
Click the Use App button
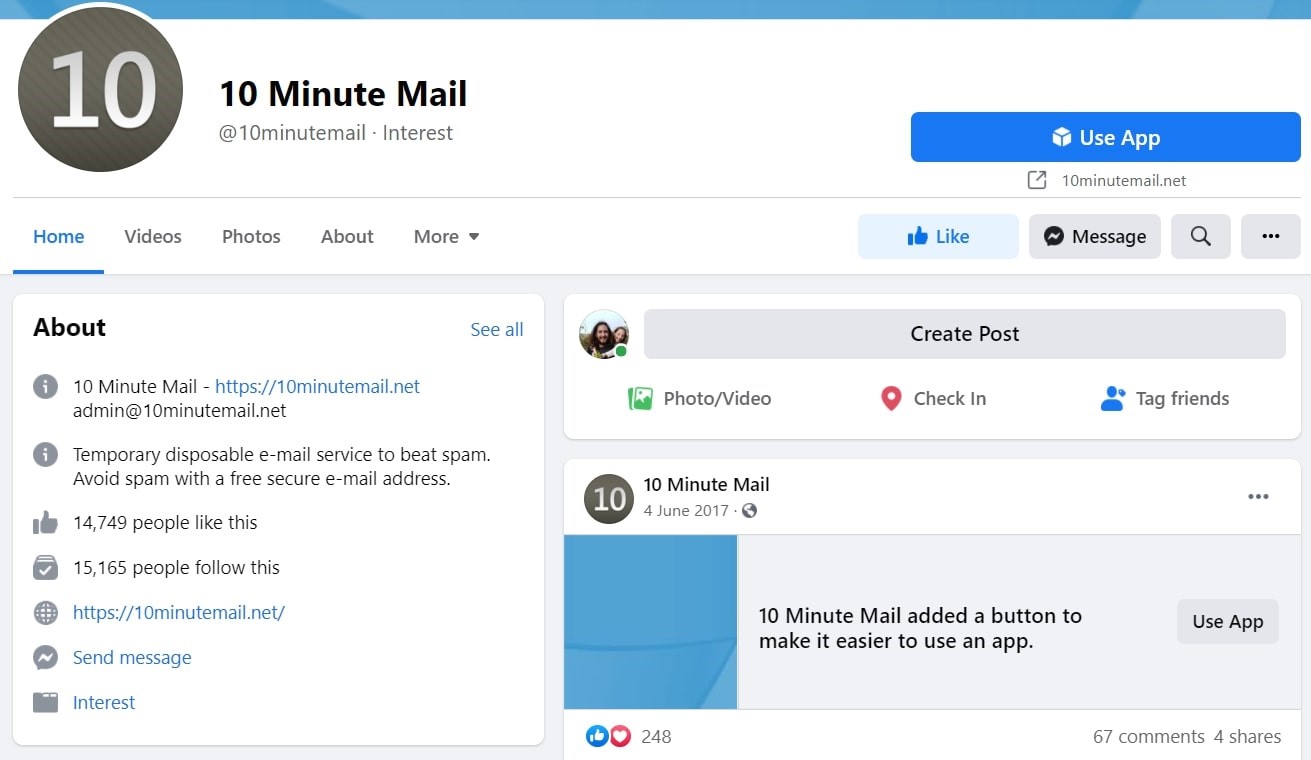click(1105, 138)
